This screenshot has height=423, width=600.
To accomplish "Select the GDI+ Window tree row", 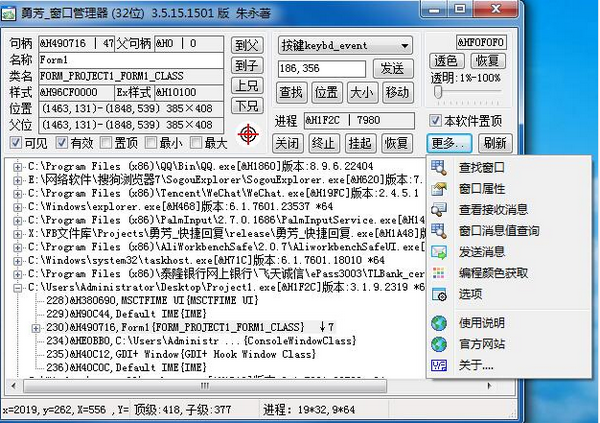I will [x=181, y=354].
